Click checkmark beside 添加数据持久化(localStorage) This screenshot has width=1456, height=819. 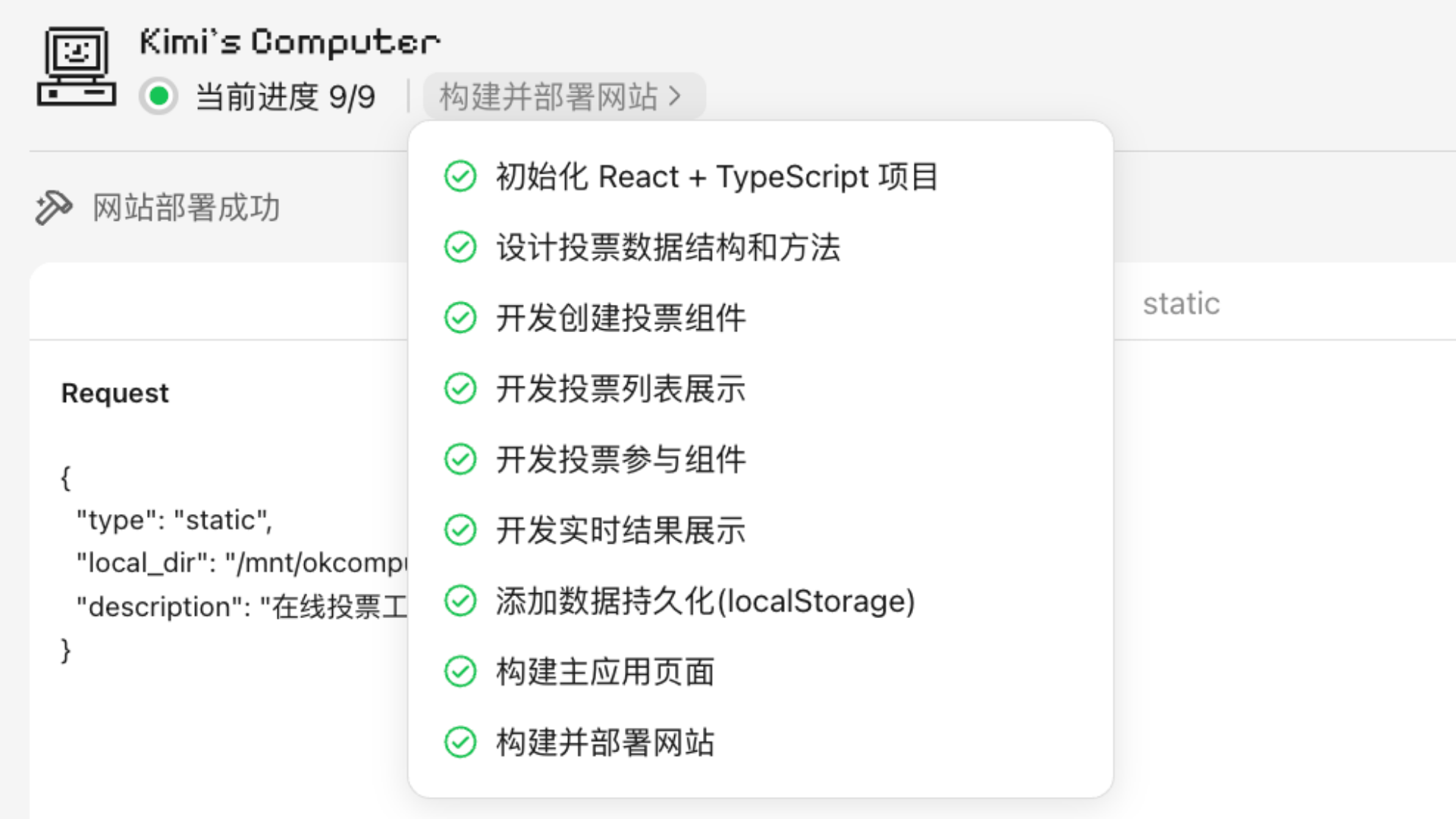point(460,601)
